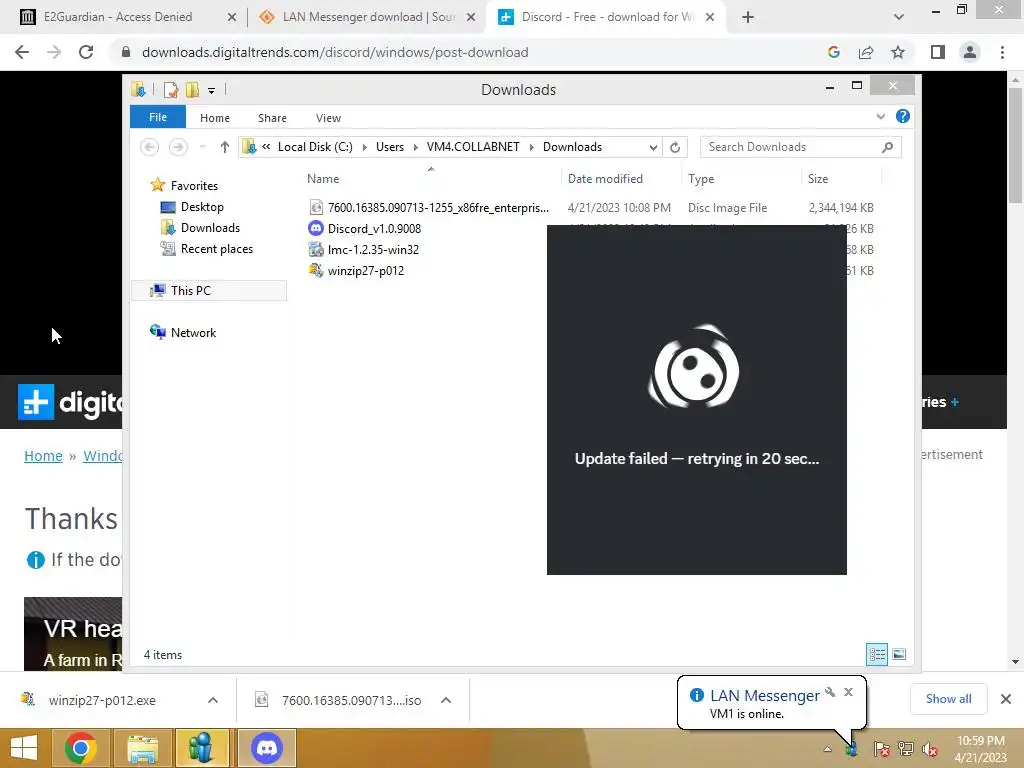This screenshot has height=768, width=1024.
Task: Bookmark this page with star icon
Action: pos(898,52)
